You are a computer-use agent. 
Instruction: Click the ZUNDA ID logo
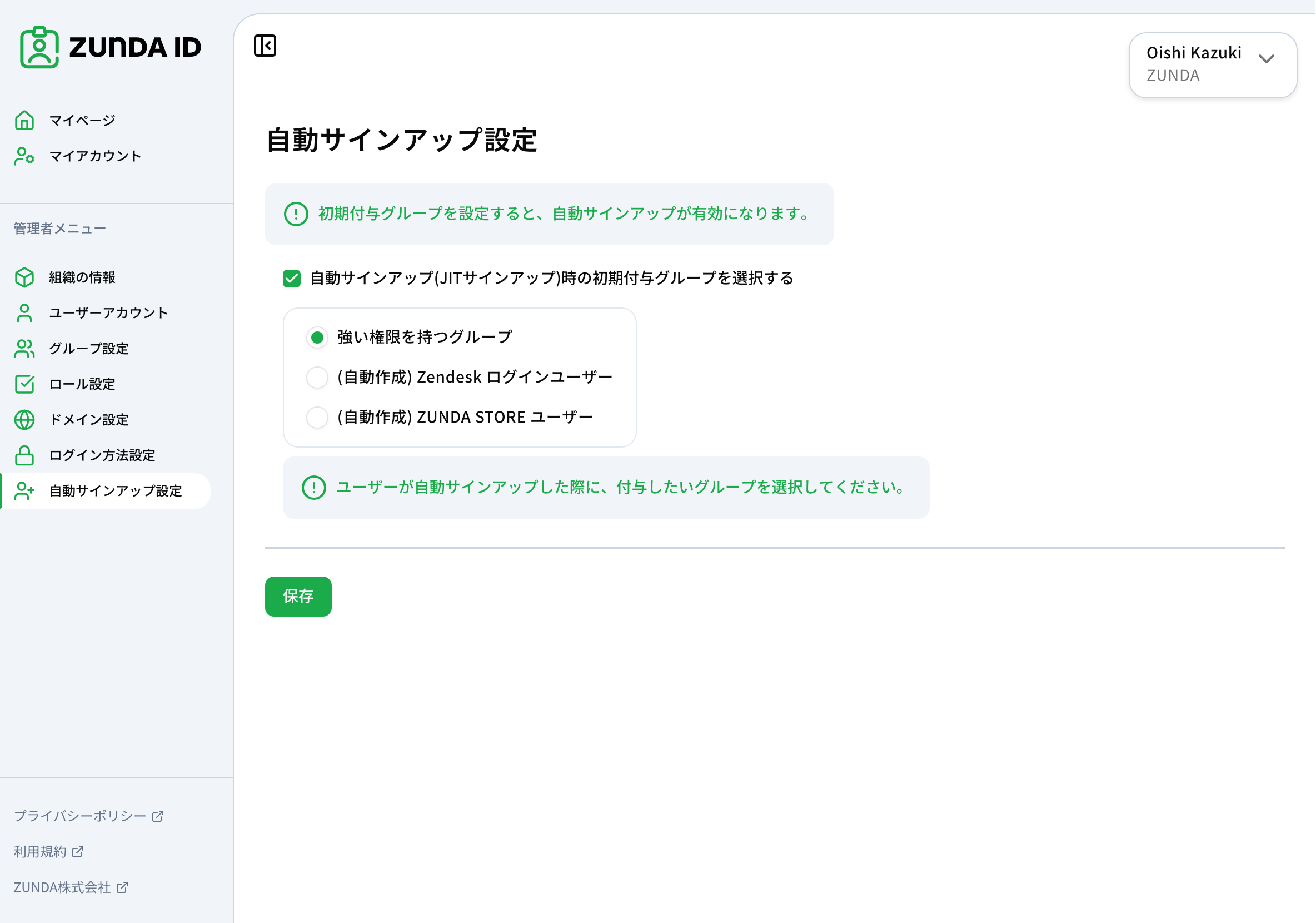[x=111, y=47]
